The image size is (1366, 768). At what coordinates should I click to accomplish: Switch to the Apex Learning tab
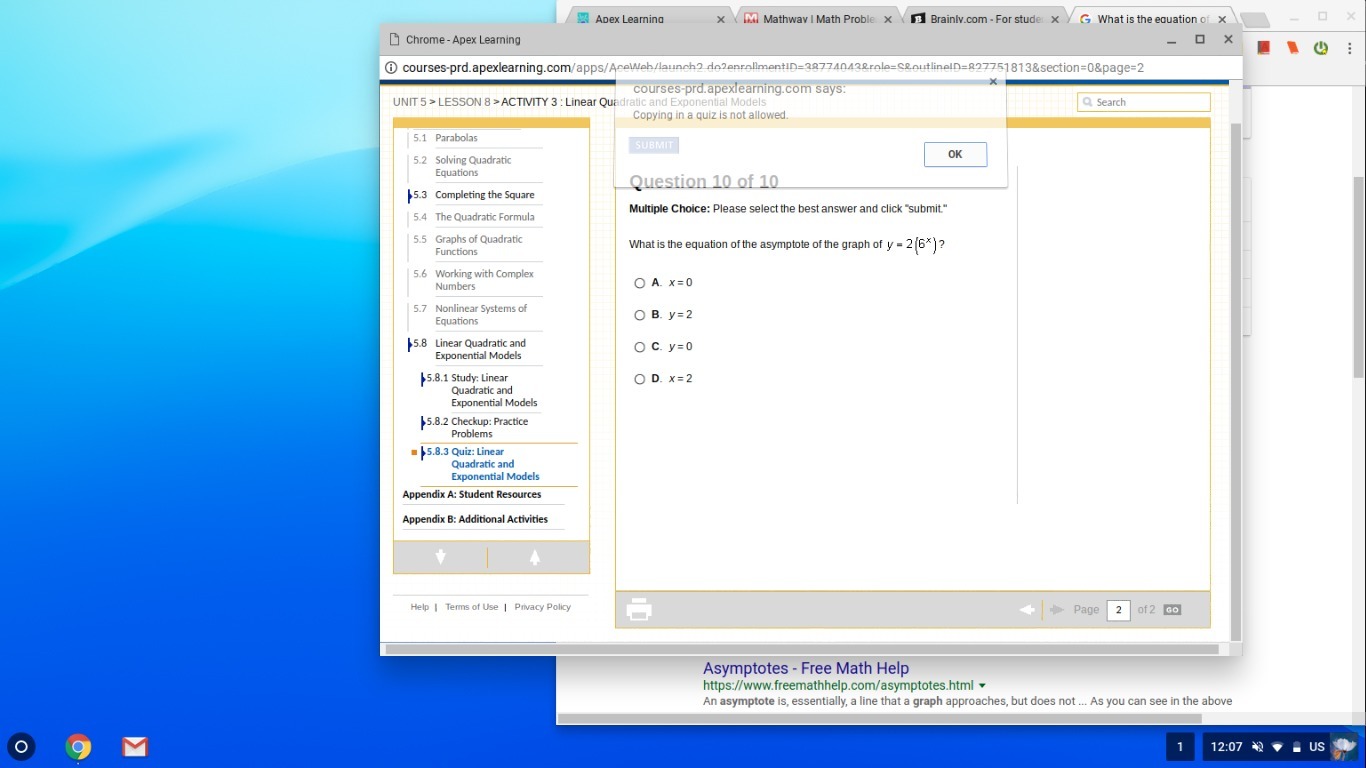(x=648, y=19)
